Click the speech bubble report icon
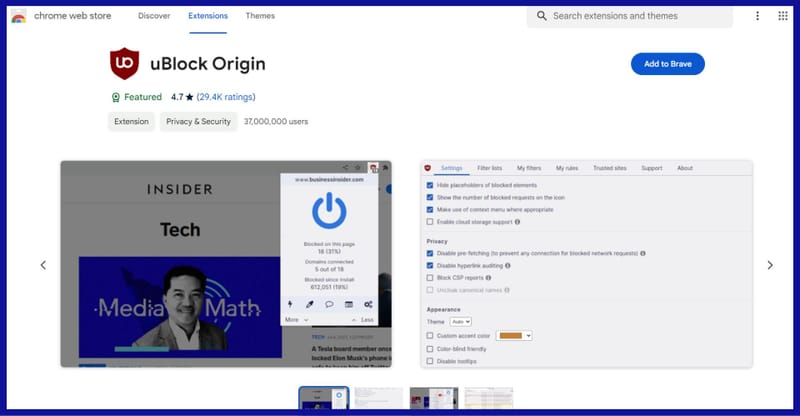Image resolution: width=800 pixels, height=416 pixels. click(x=329, y=304)
